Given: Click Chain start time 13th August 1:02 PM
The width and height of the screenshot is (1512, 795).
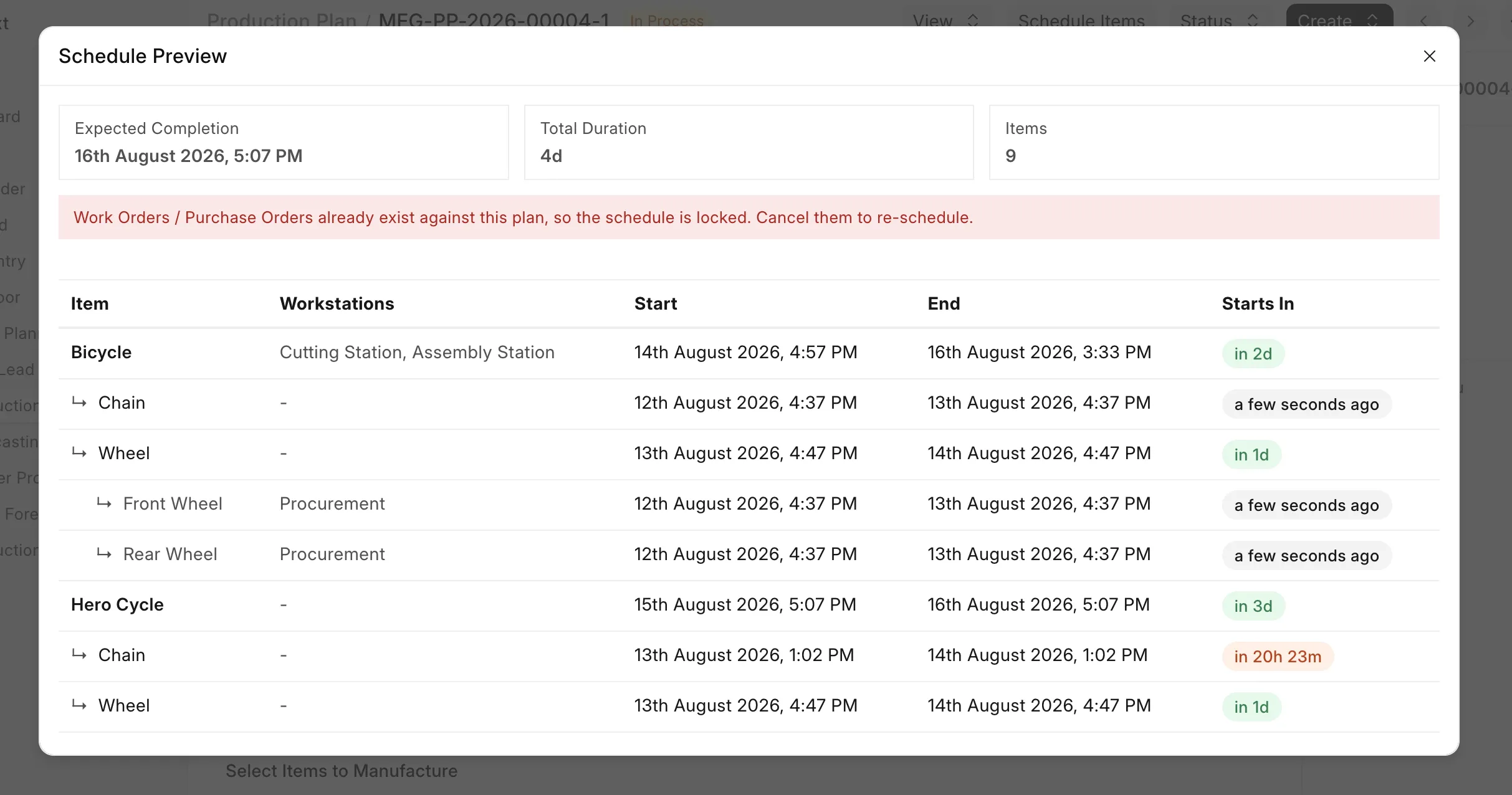Looking at the screenshot, I should tap(744, 655).
